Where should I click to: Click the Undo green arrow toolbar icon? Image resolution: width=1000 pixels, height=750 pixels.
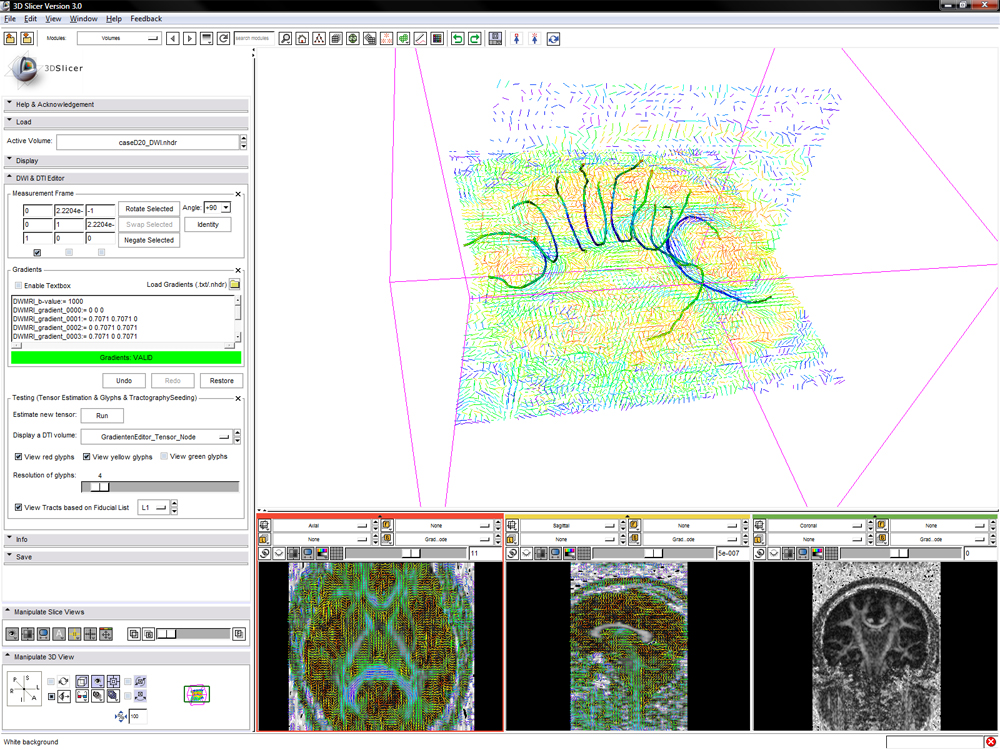tap(457, 39)
